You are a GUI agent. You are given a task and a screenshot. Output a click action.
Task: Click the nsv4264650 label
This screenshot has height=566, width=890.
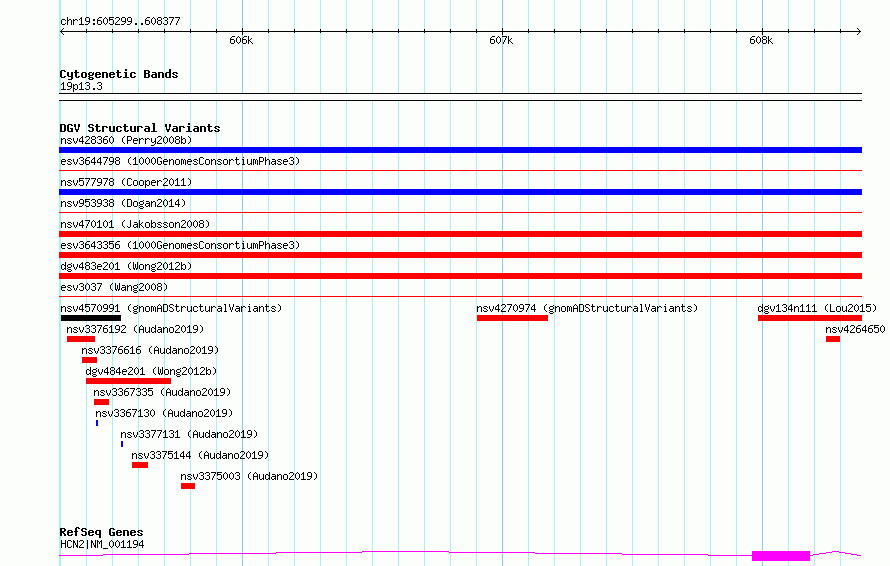[855, 329]
